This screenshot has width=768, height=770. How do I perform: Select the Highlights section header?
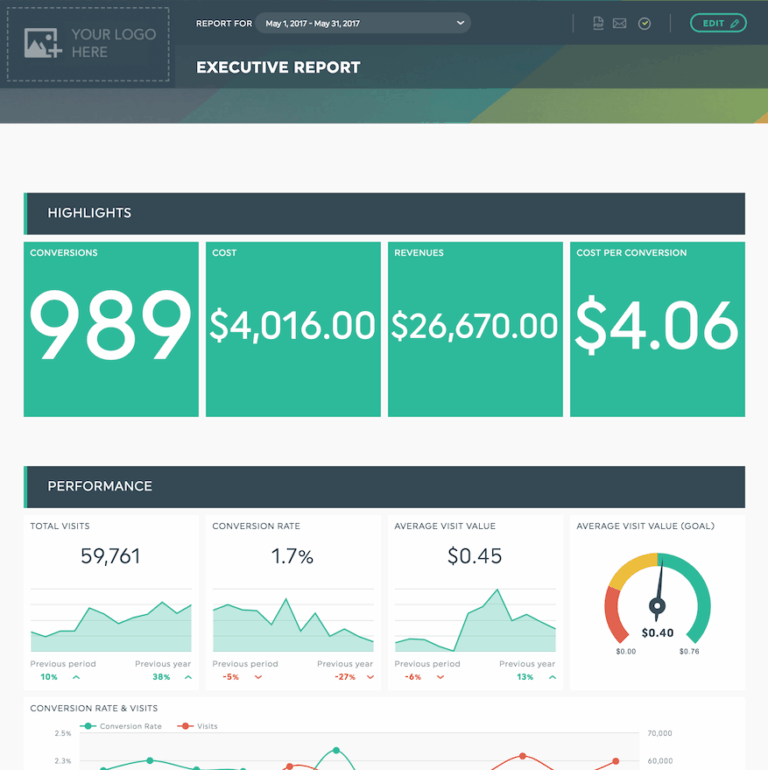(384, 213)
